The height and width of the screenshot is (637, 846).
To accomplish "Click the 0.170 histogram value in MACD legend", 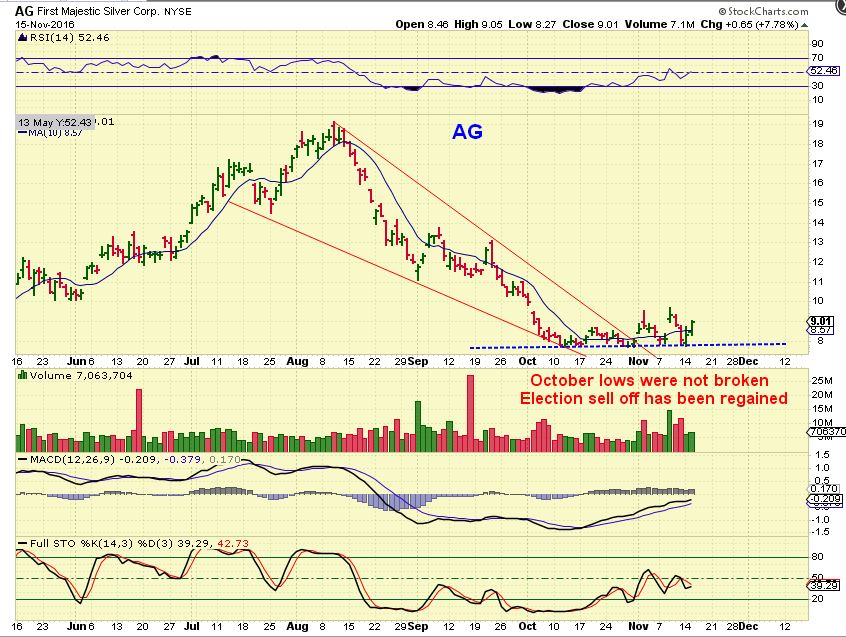I will pyautogui.click(x=224, y=460).
